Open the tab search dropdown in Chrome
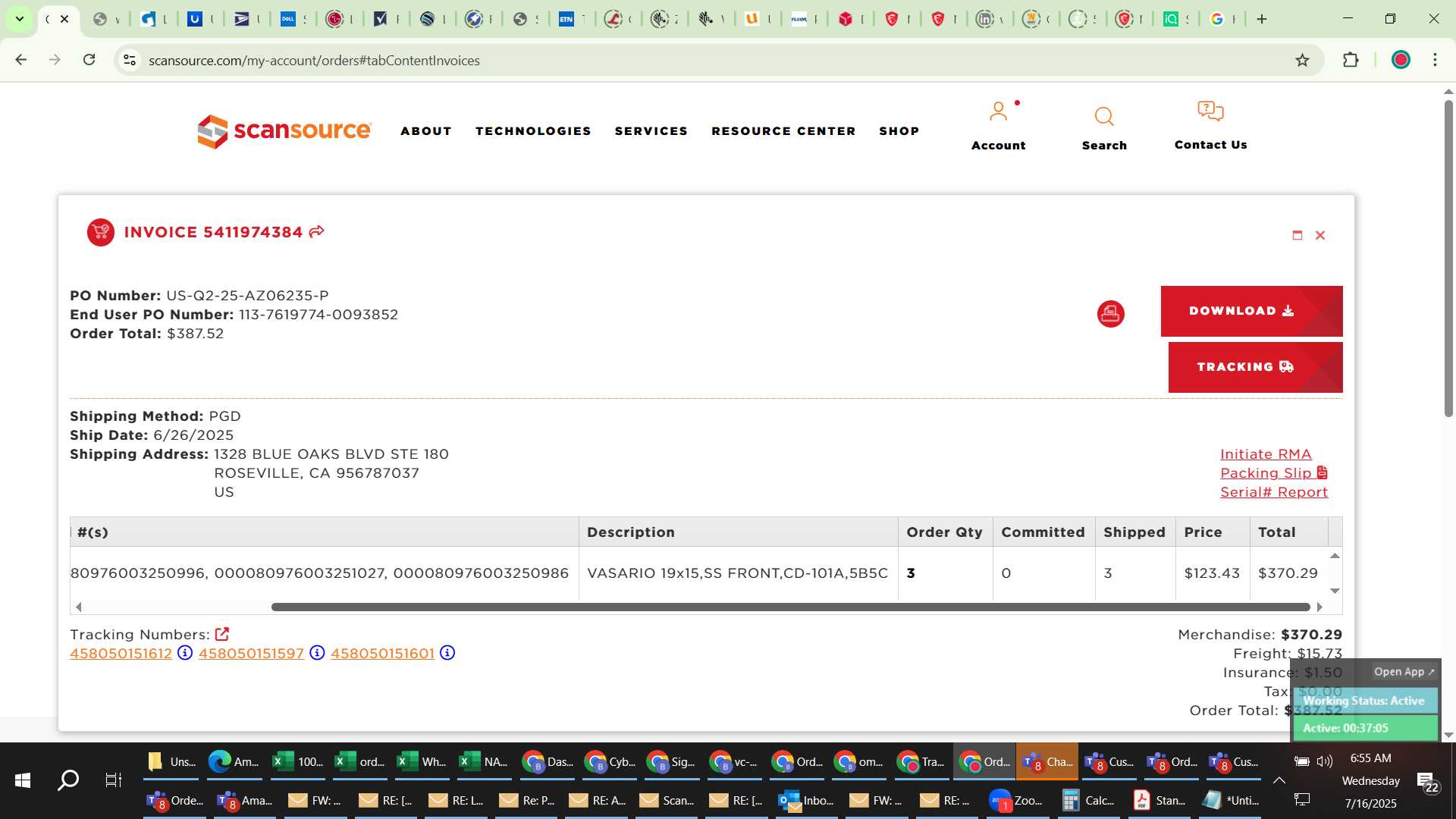Screen dimensions: 1456x819 (20, 19)
